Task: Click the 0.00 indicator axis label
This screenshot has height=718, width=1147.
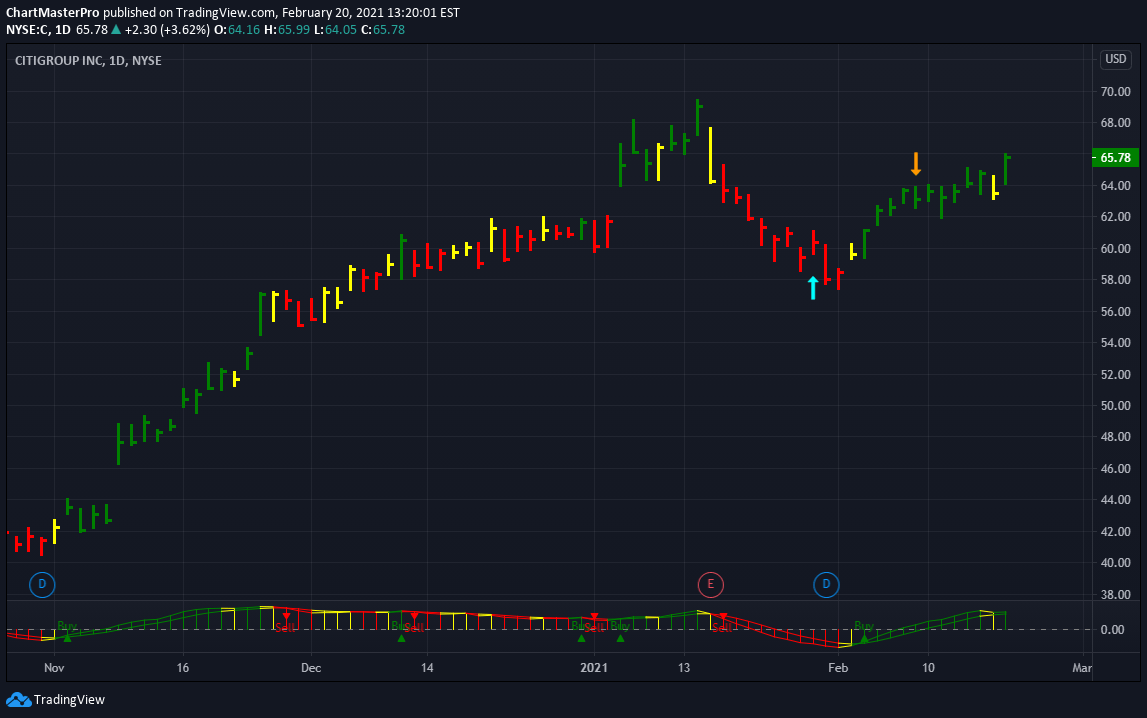Action: pos(1112,630)
